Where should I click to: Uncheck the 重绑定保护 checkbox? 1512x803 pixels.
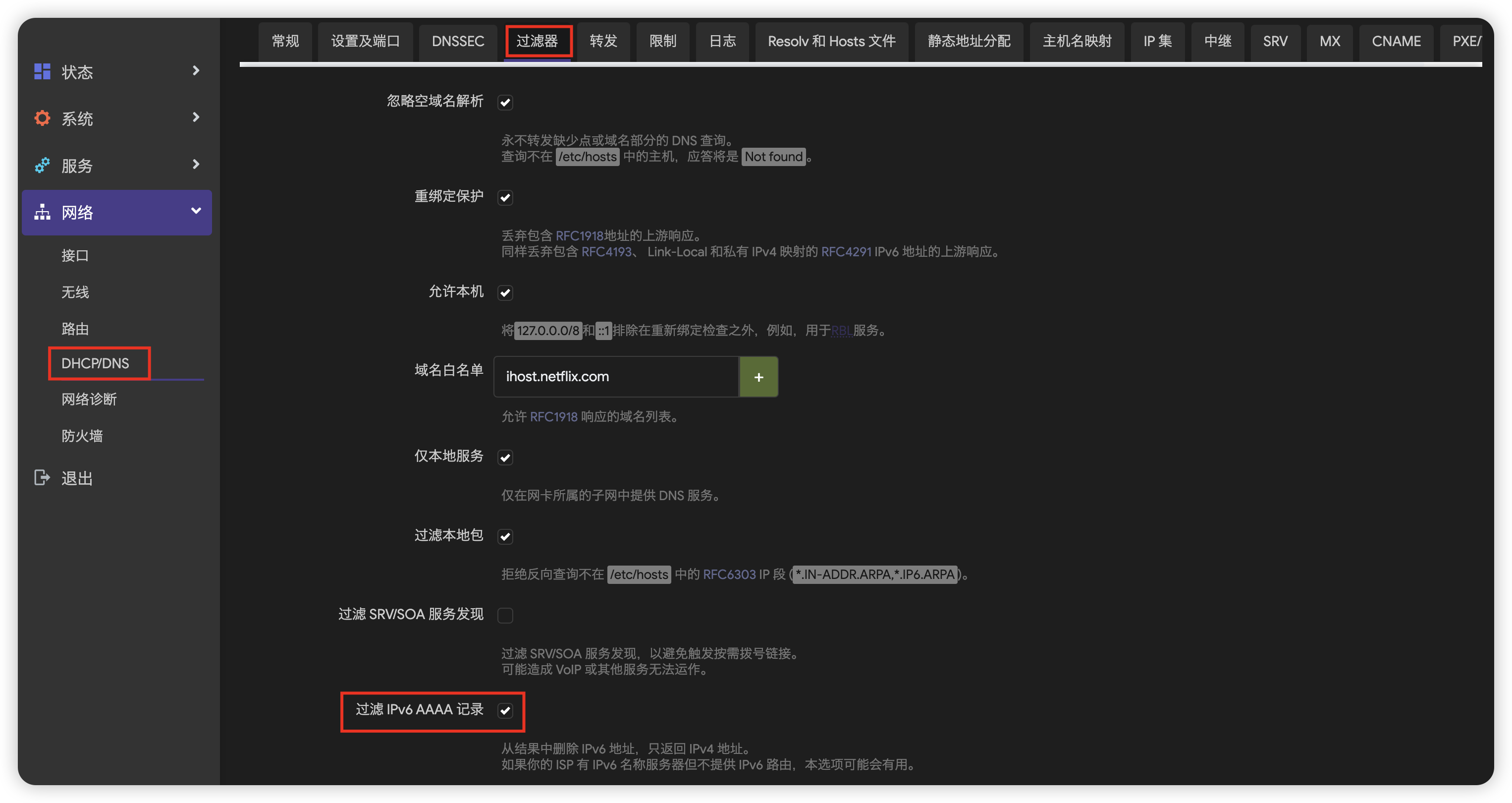click(505, 197)
